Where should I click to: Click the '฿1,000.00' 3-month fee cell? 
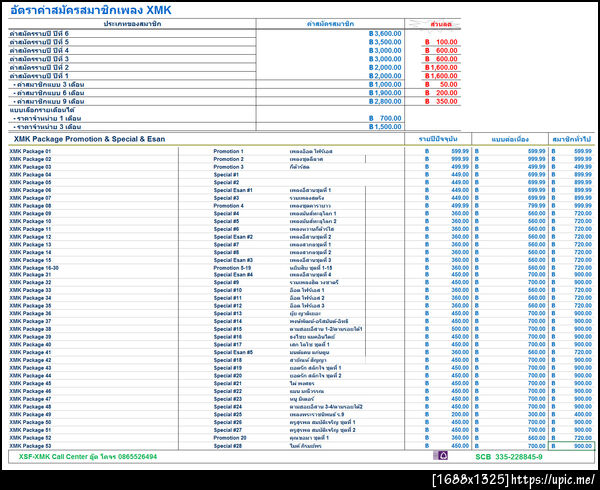pyautogui.click(x=385, y=85)
